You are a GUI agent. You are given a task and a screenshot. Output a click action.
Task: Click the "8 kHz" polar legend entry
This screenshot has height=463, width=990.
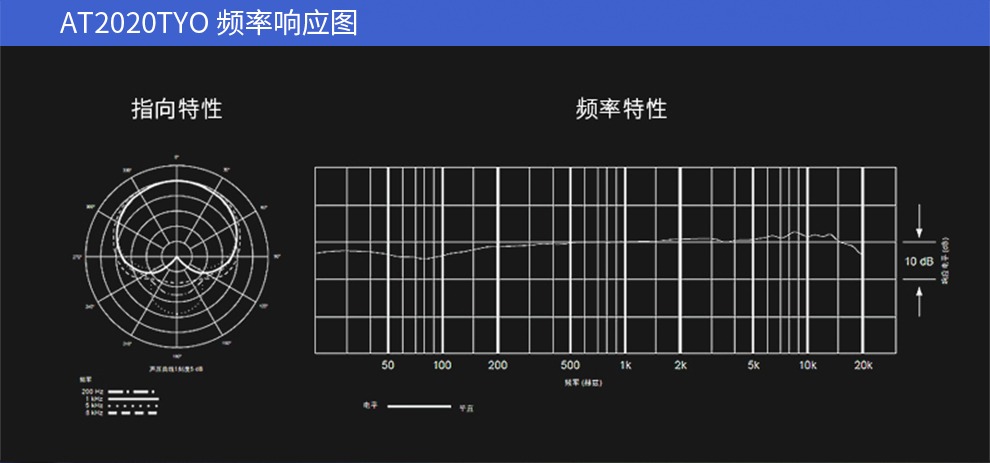coord(119,413)
